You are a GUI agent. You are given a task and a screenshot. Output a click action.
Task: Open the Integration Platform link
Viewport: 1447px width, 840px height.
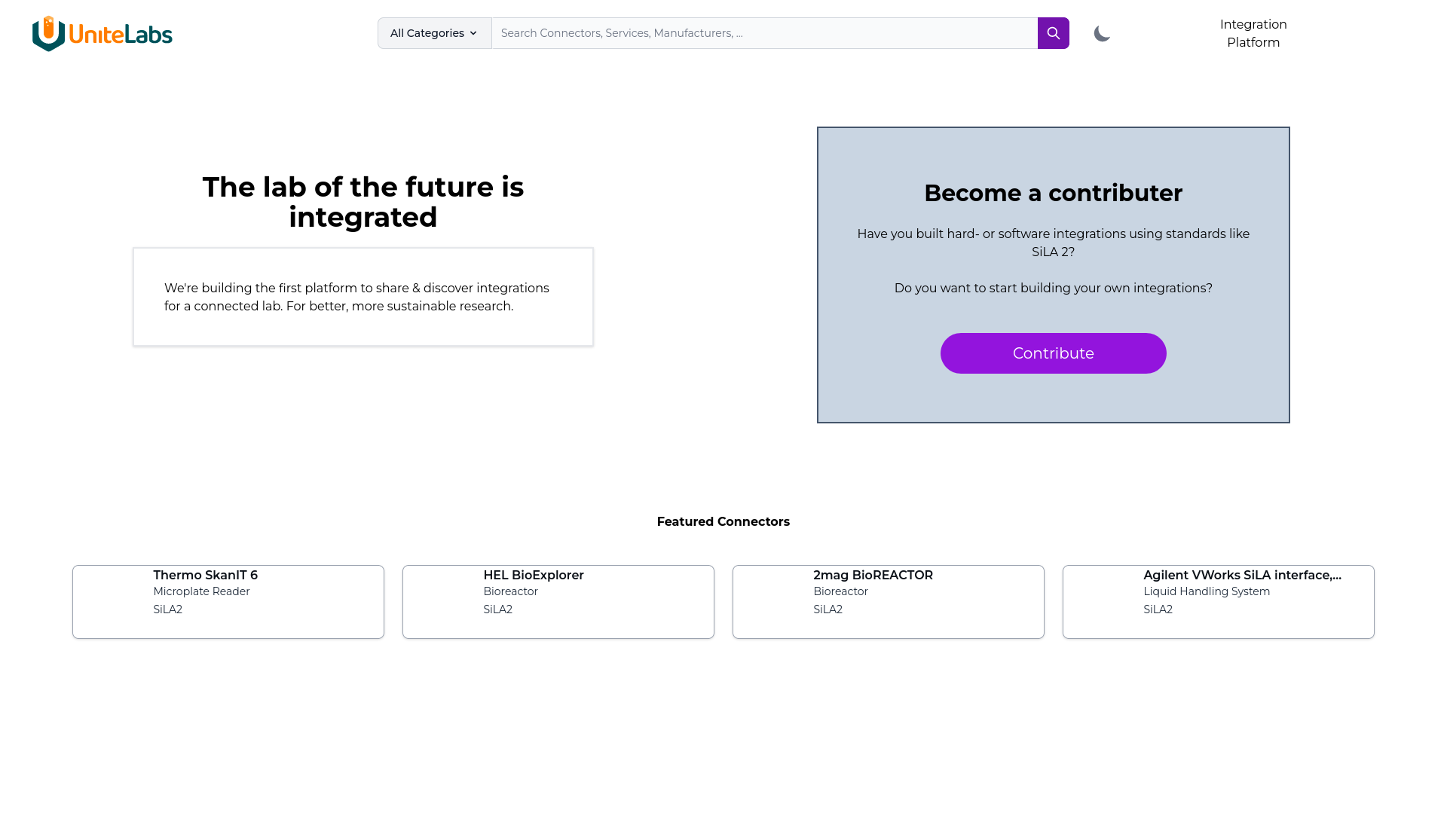[x=1253, y=33]
